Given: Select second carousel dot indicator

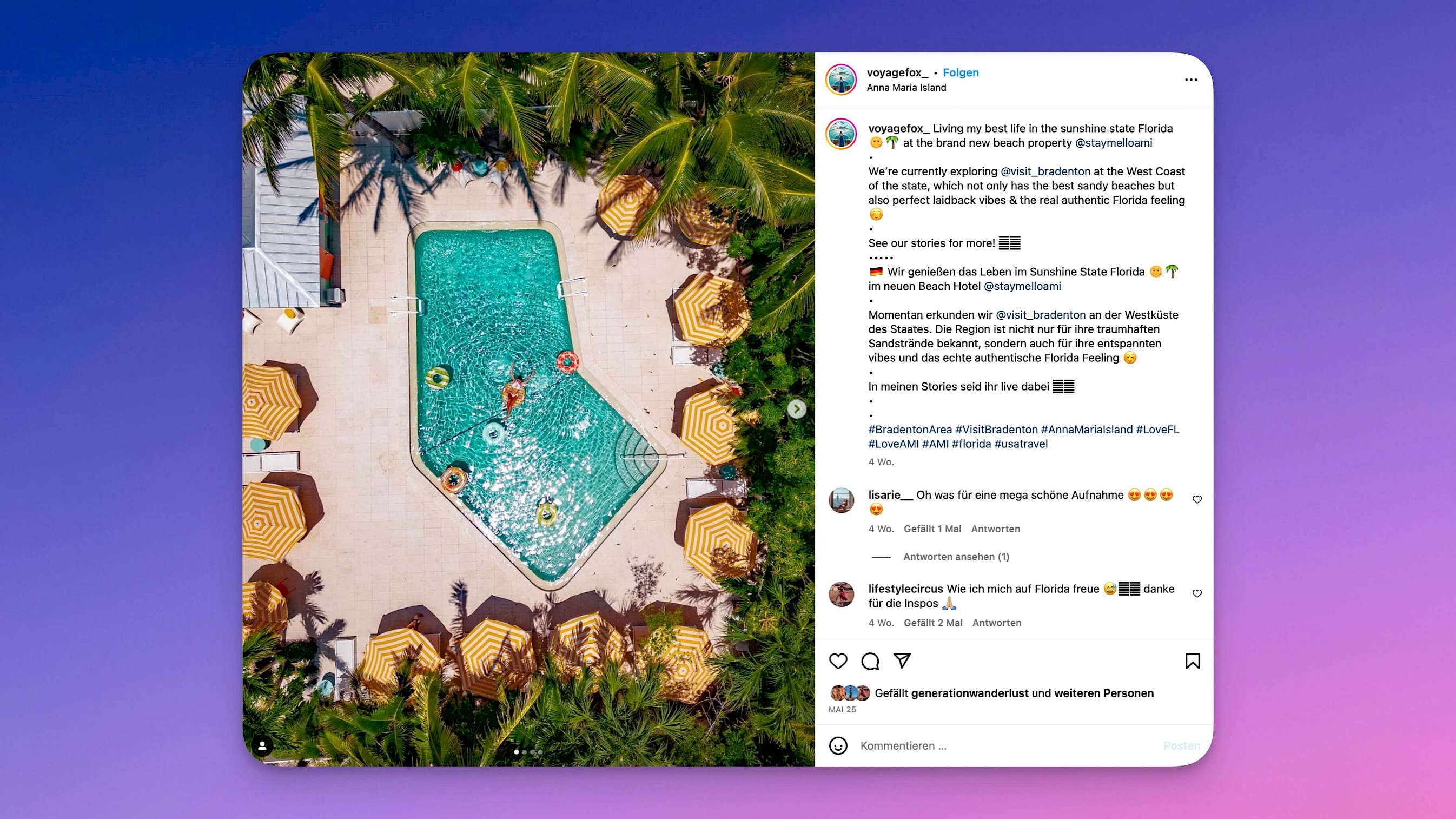Looking at the screenshot, I should point(525,752).
